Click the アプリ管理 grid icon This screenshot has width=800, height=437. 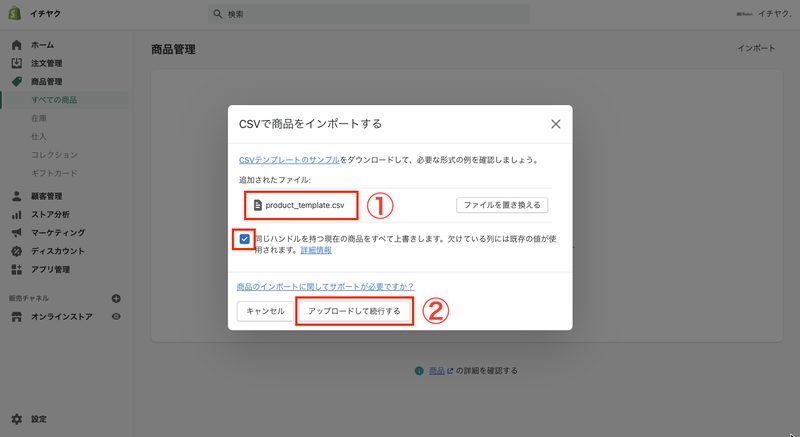[17, 269]
